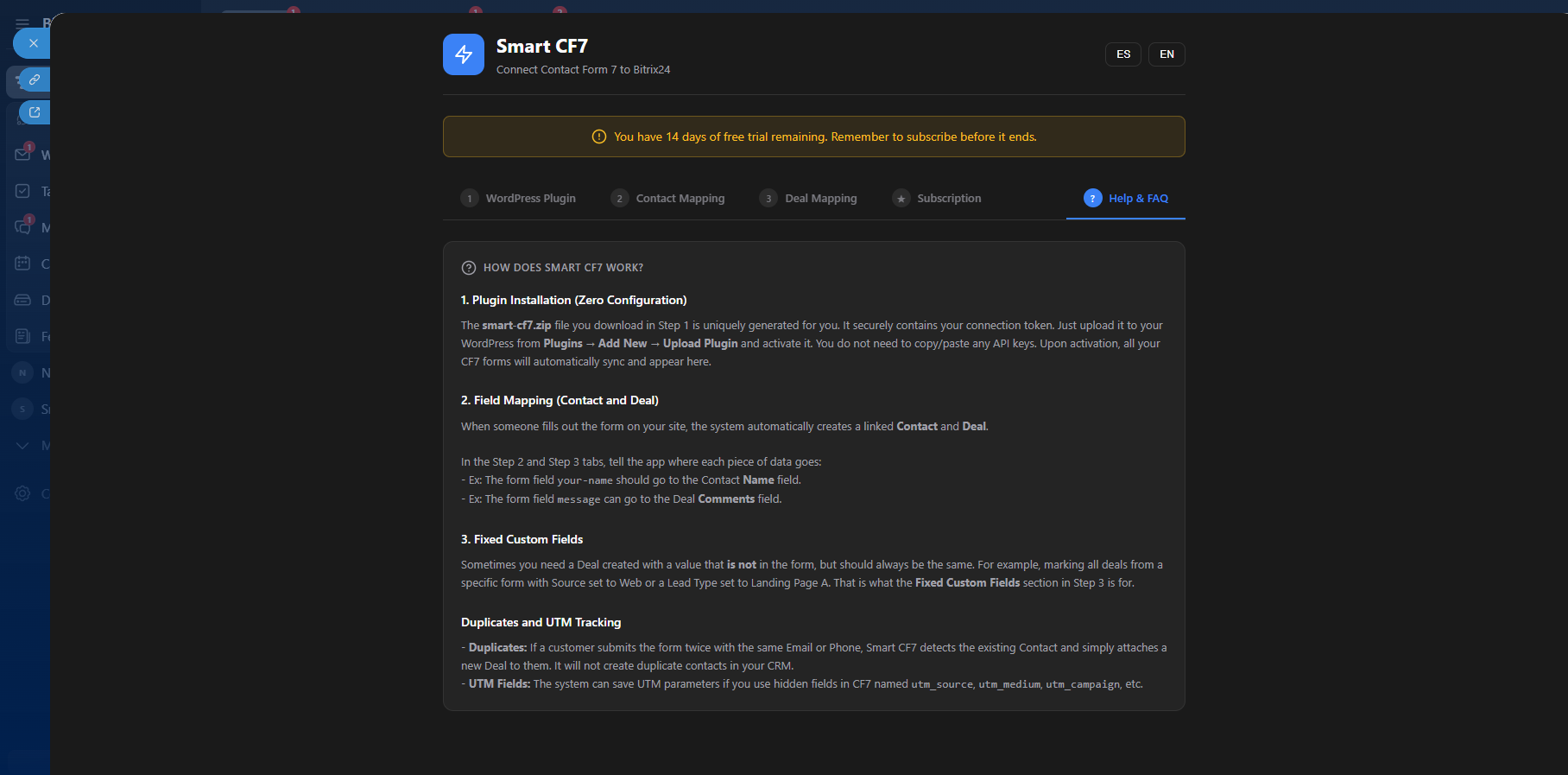1568x775 pixels.
Task: Open the WordPress Plugin step tab
Action: click(518, 199)
